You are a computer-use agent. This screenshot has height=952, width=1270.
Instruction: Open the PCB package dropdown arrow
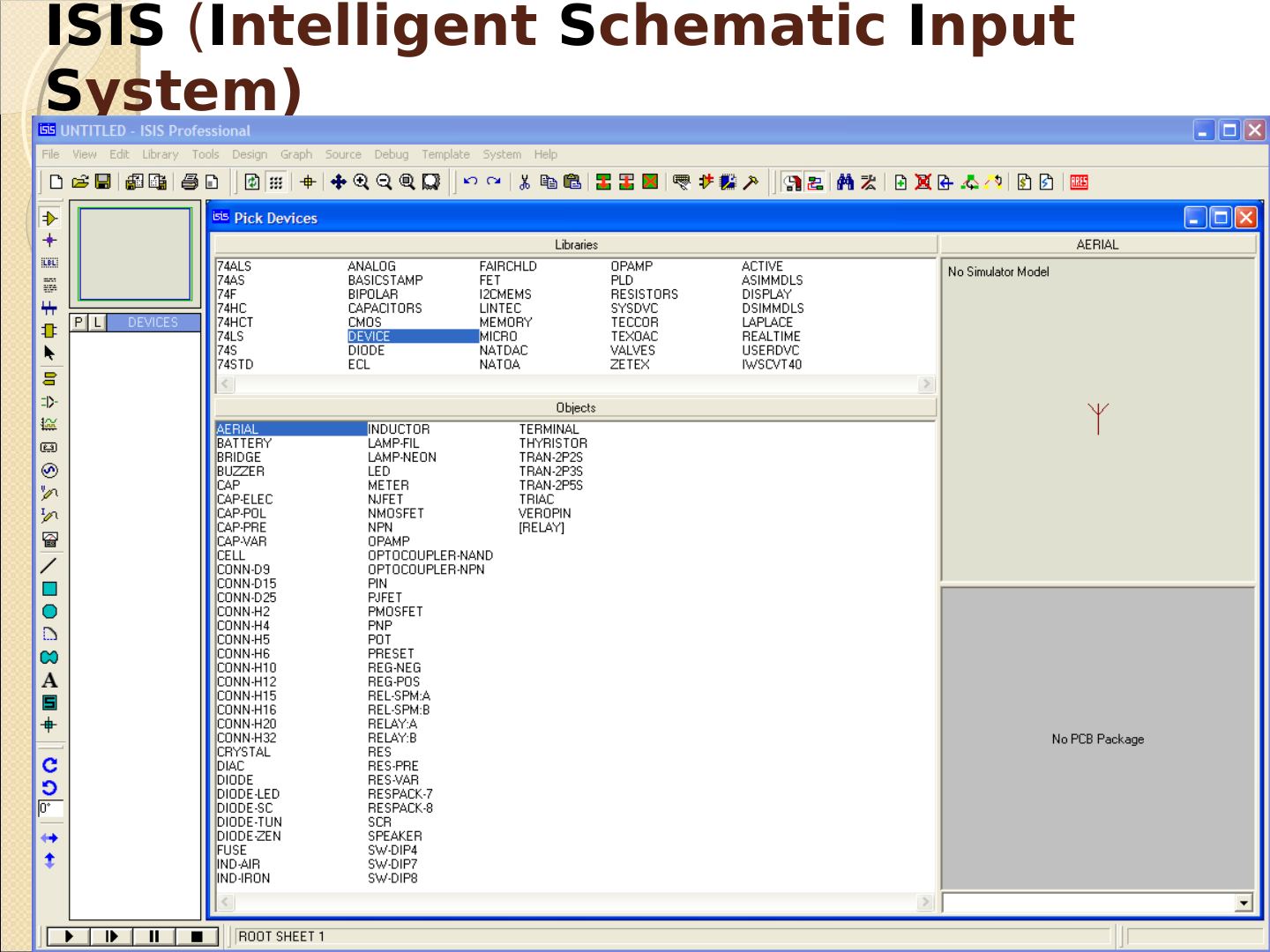tap(1244, 903)
